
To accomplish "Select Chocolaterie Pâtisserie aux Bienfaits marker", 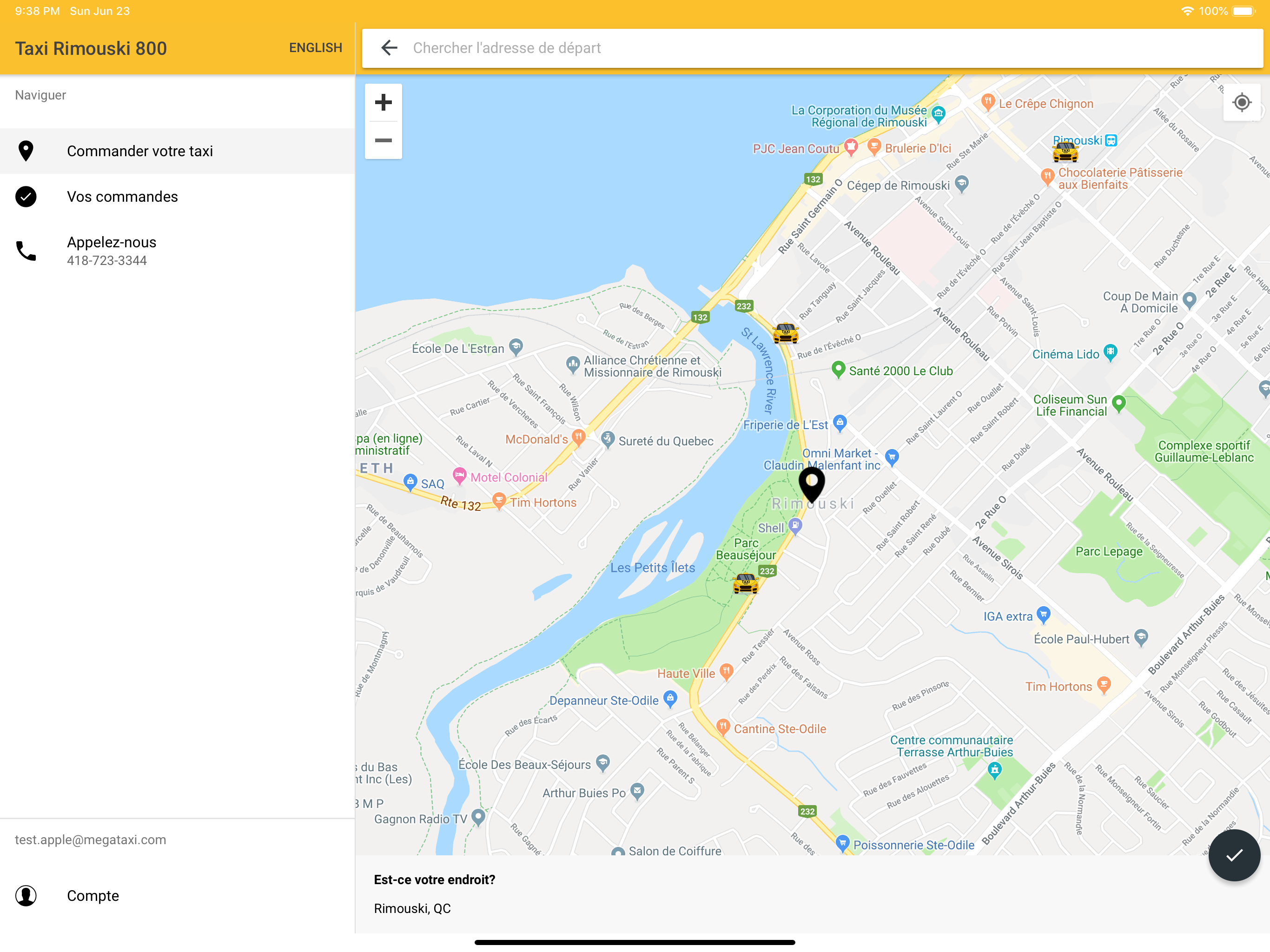I will (1047, 176).
